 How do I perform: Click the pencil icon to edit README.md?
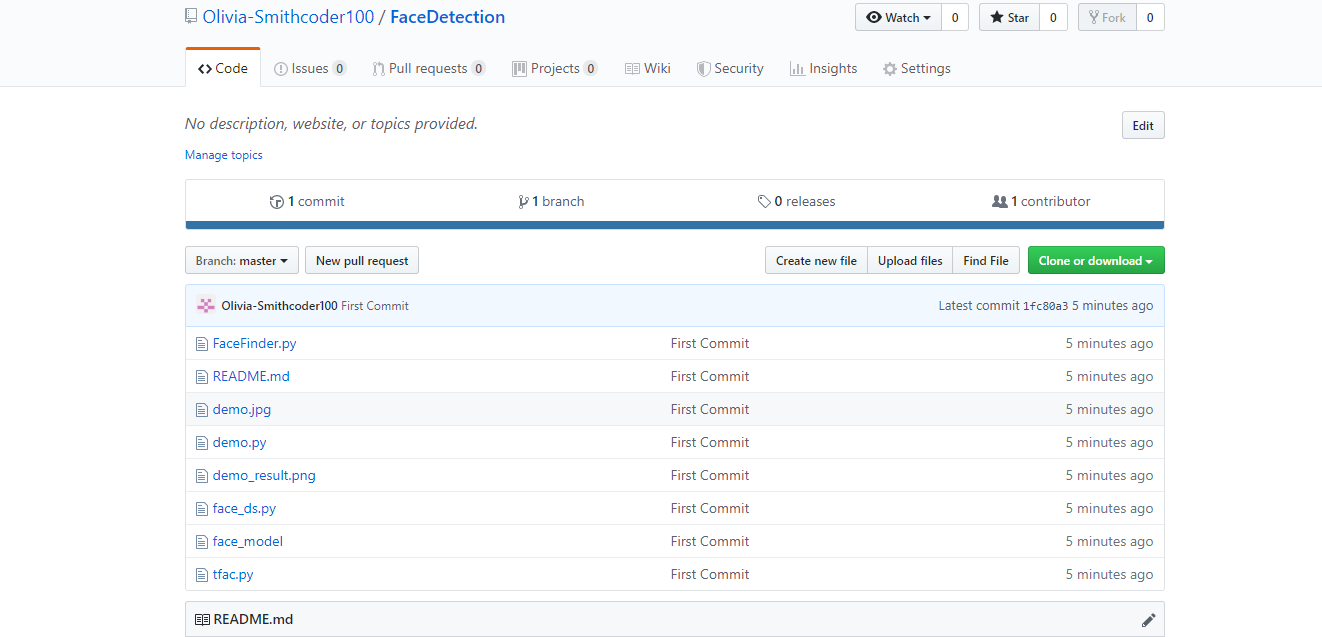point(1148,619)
